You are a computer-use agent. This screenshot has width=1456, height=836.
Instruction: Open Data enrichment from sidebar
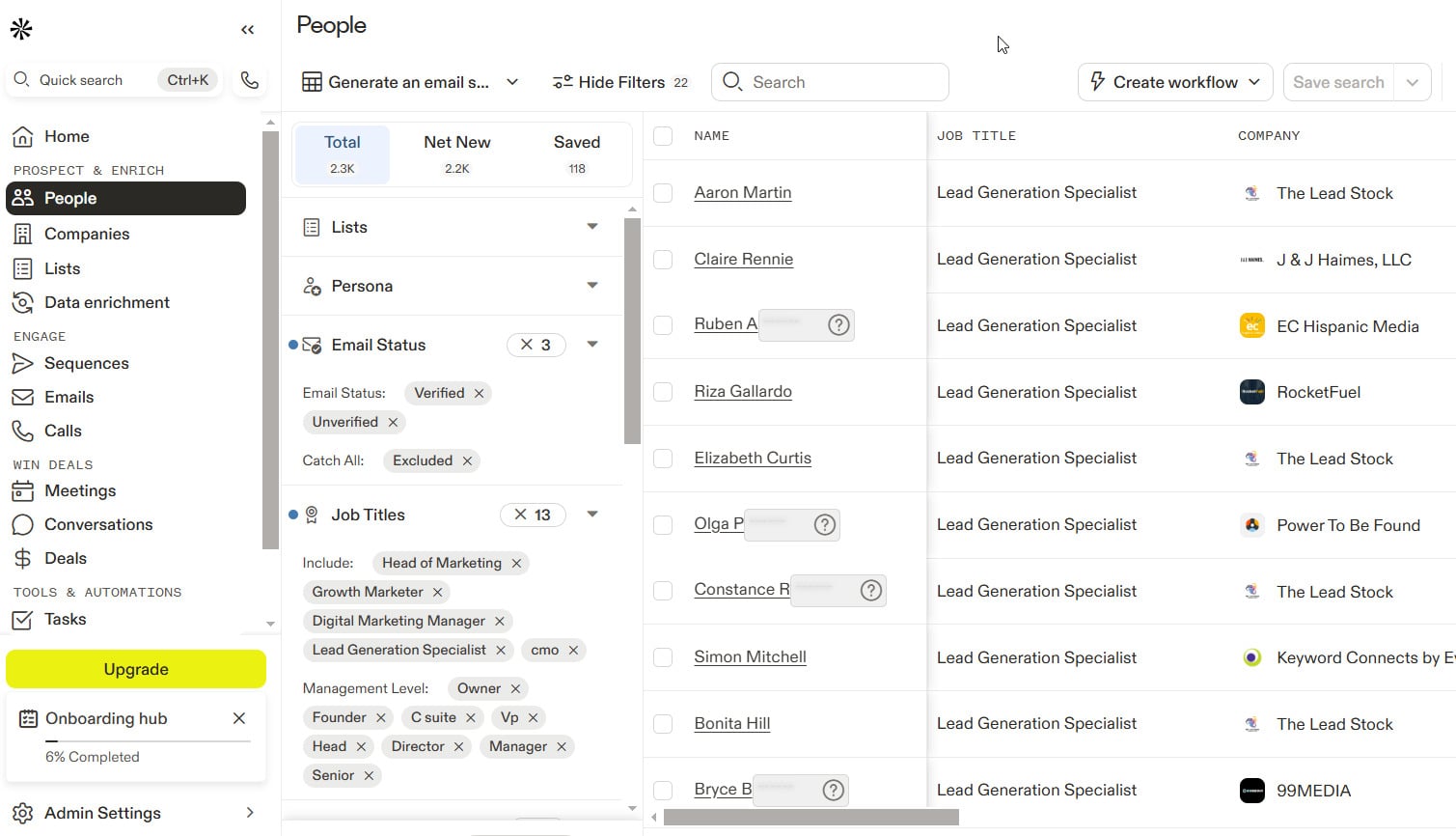(x=106, y=302)
